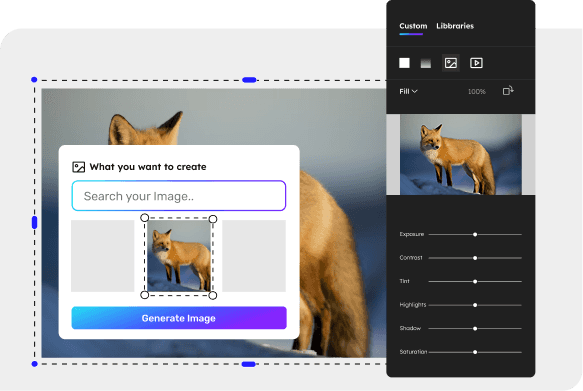Select the solid white fill swatch

[x=404, y=63]
